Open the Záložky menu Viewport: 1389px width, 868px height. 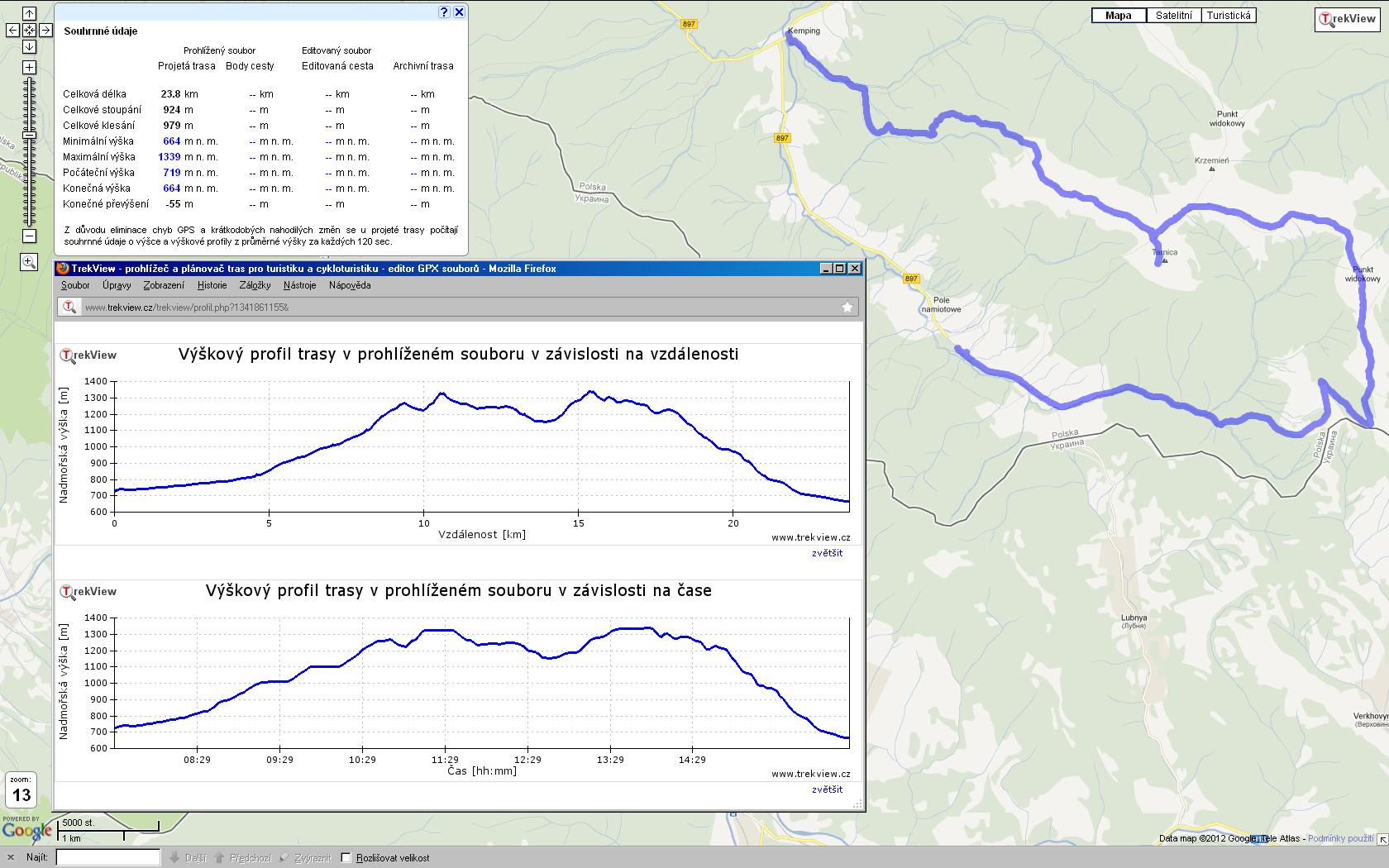coord(255,285)
